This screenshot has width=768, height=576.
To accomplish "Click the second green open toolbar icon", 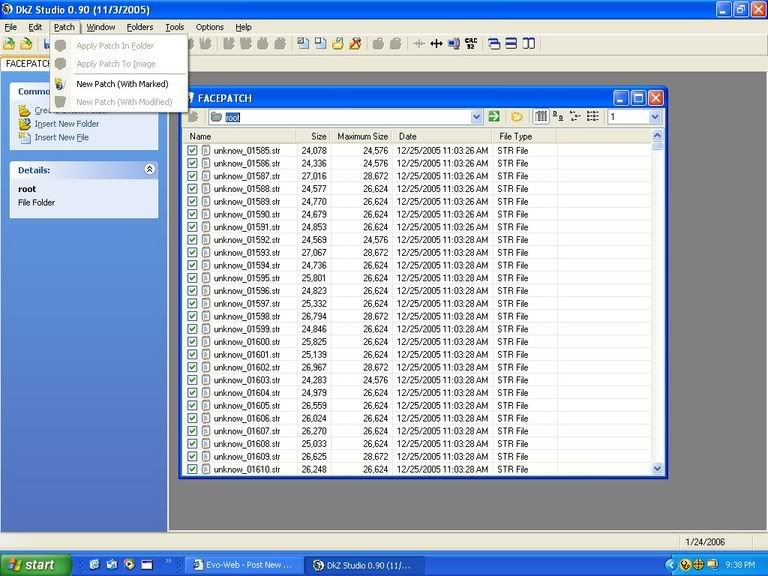I will coord(26,44).
